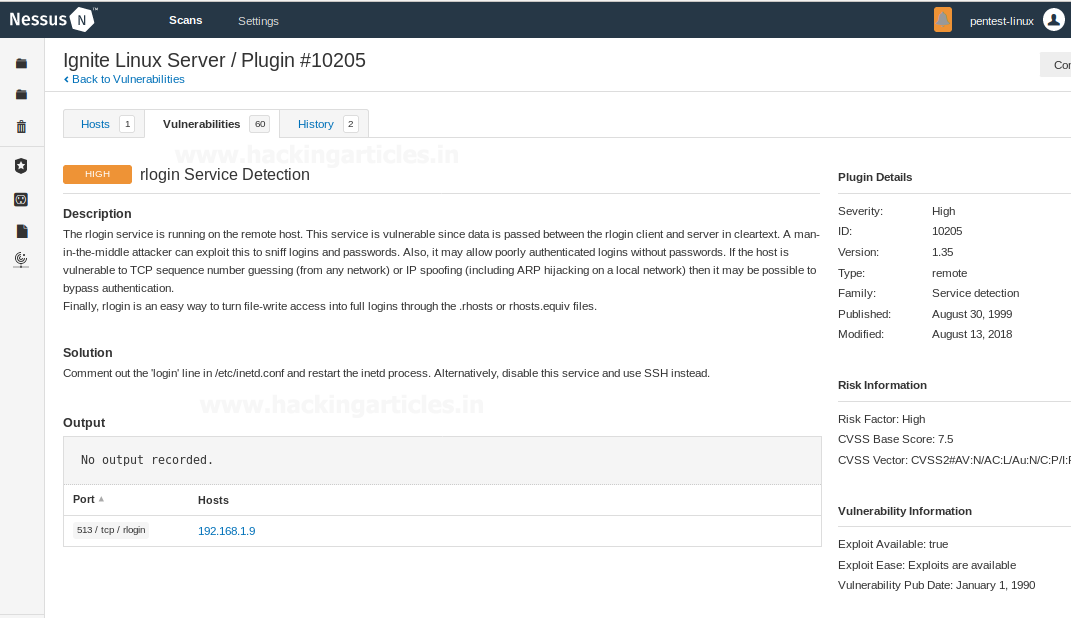
Task: Click the document icon in the sidebar
Action: point(21,231)
